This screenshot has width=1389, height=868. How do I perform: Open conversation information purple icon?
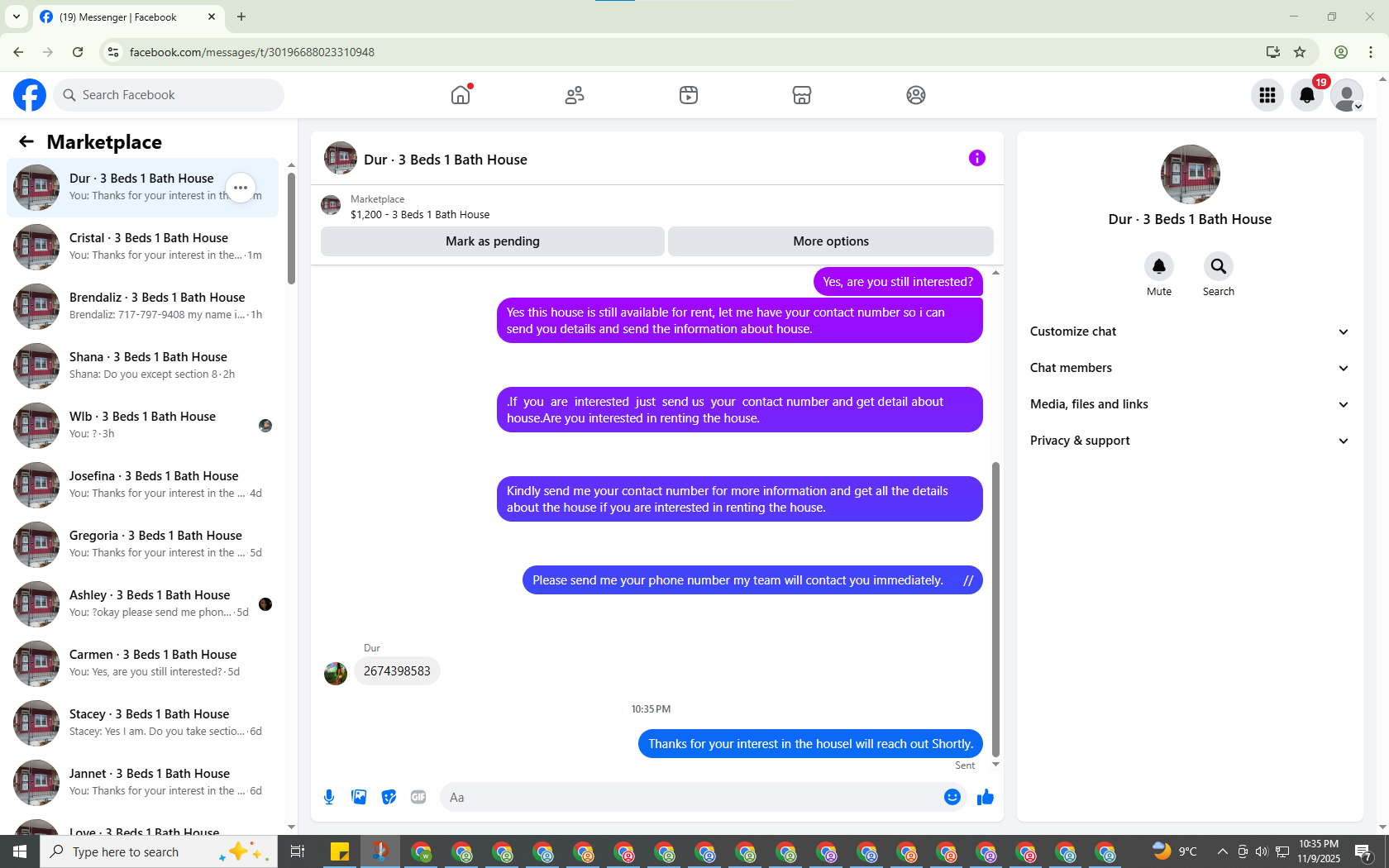pyautogui.click(x=977, y=158)
